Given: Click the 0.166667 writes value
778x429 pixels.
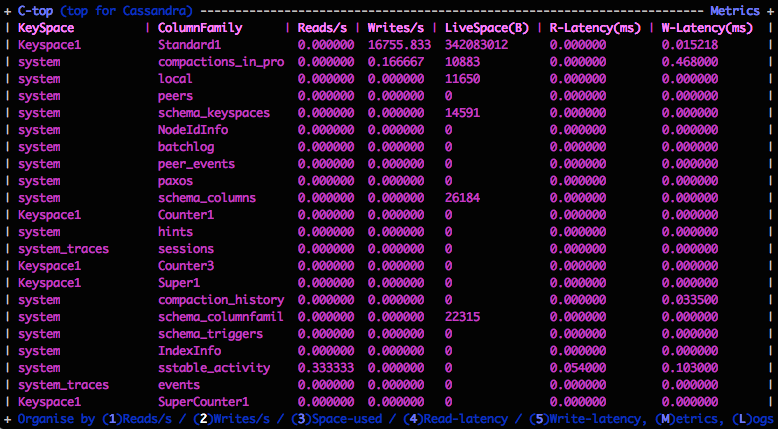Looking at the screenshot, I should pyautogui.click(x=396, y=62).
